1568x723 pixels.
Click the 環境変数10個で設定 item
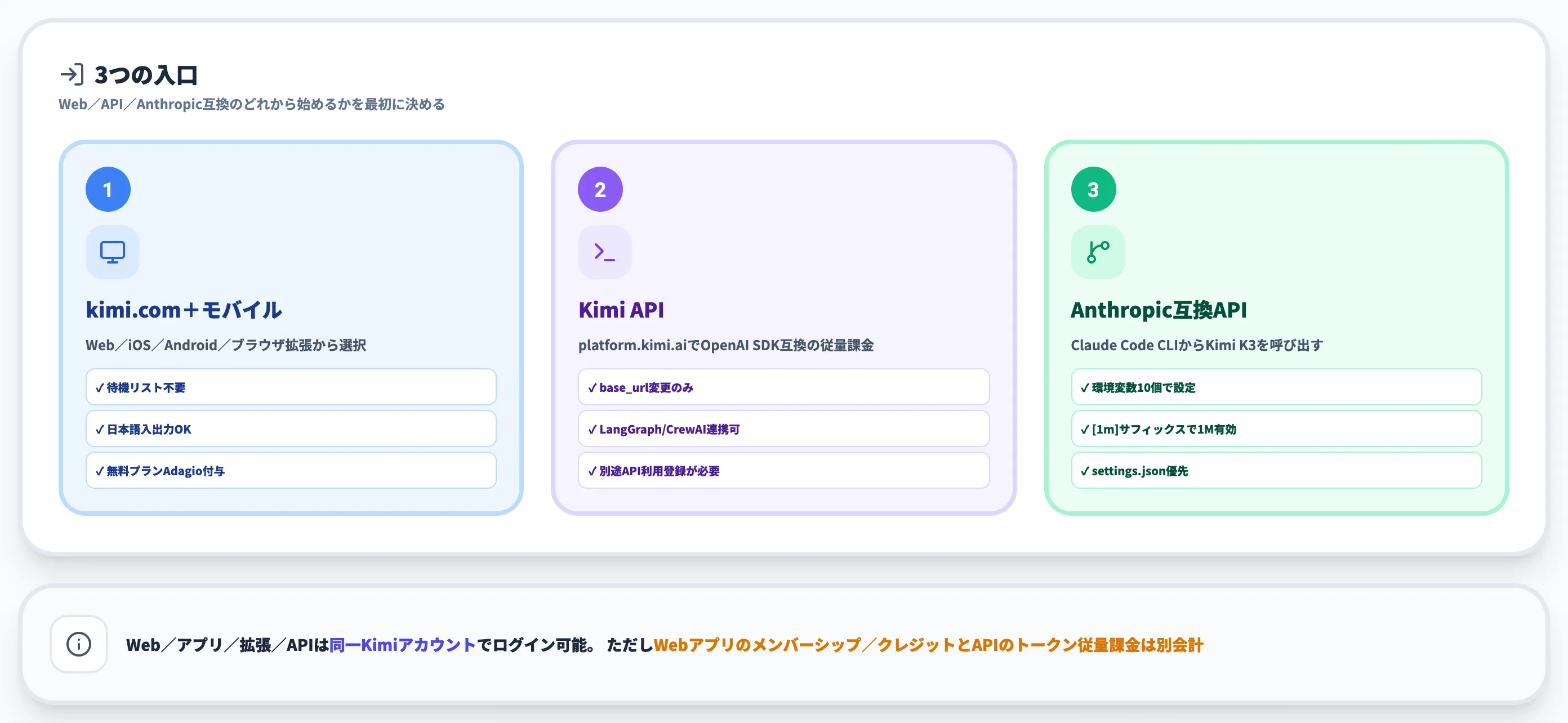tap(1276, 387)
